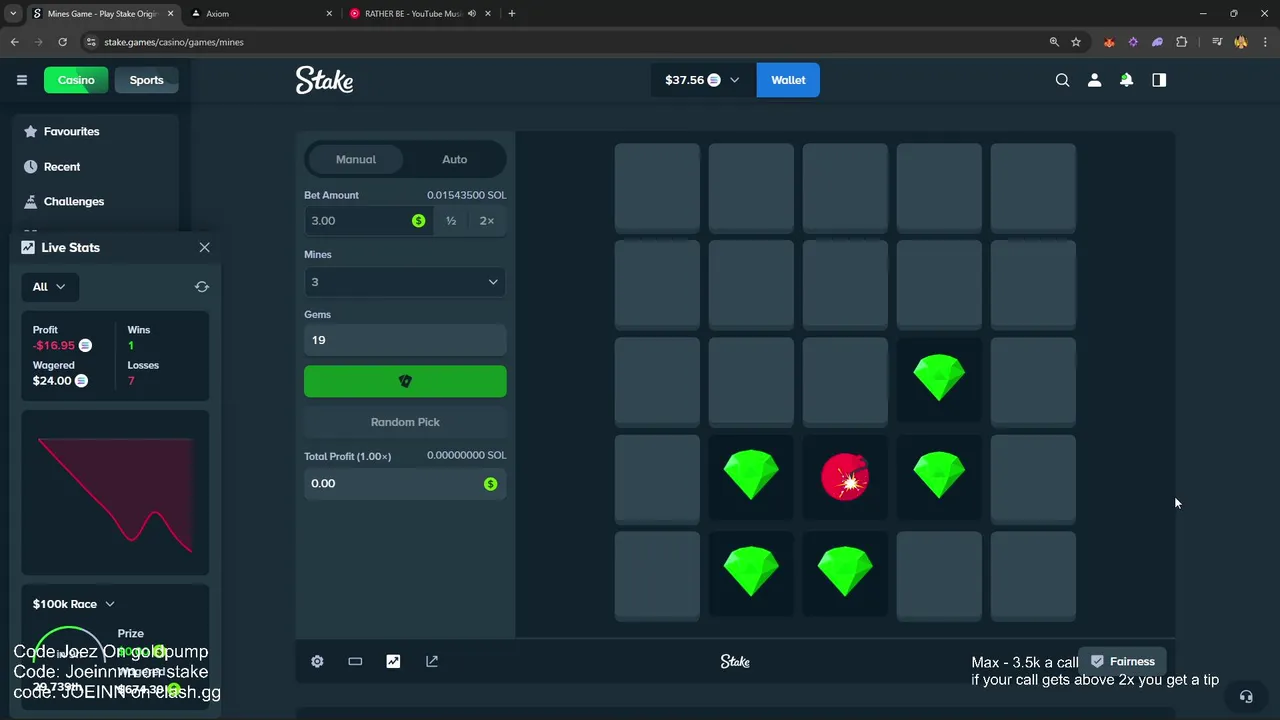Open the notifications bell icon

(x=1126, y=80)
